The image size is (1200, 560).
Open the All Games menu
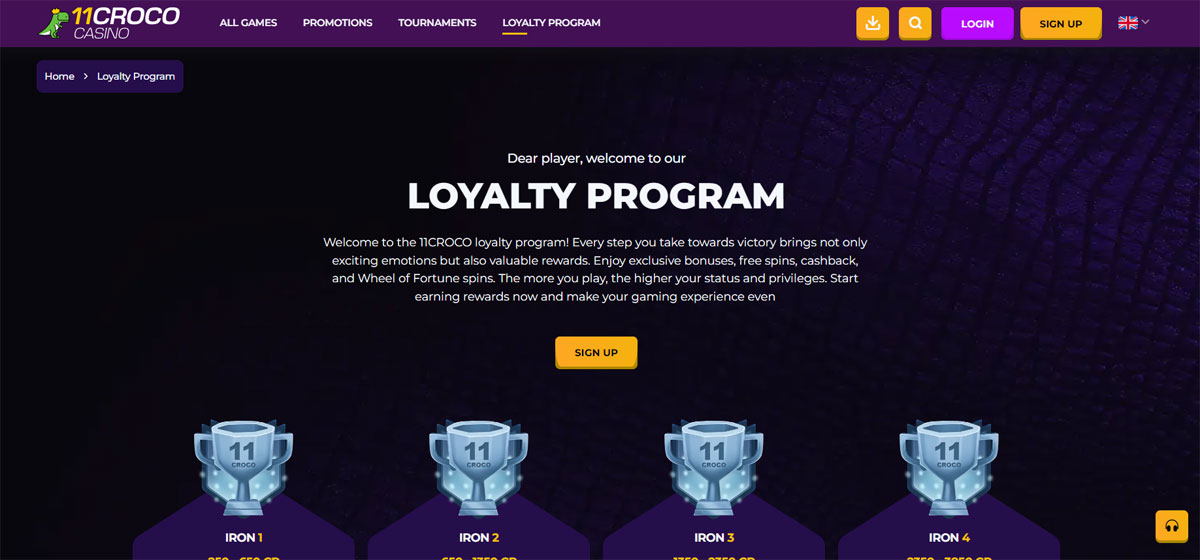coord(248,23)
